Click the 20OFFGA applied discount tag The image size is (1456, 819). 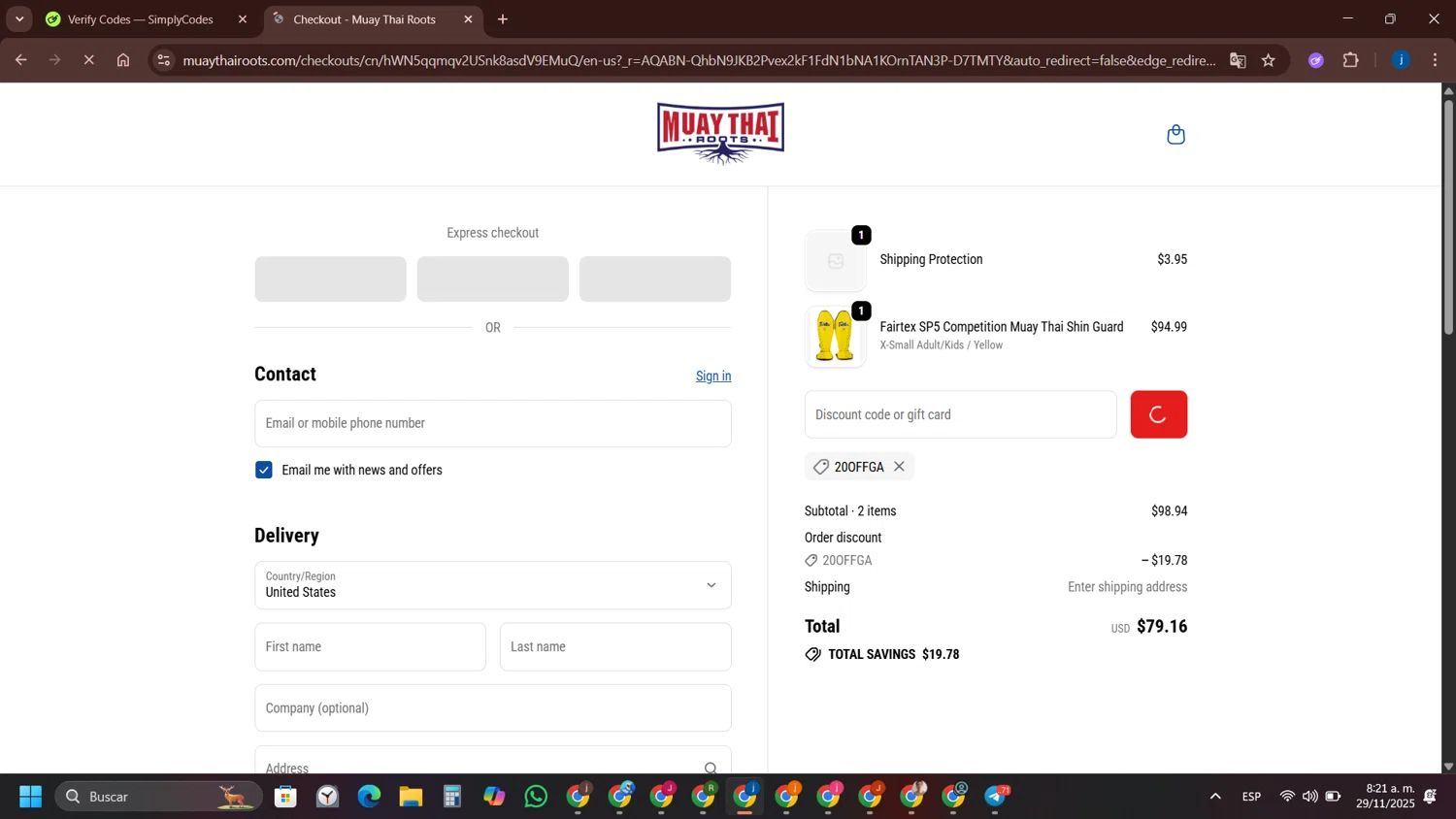point(859,467)
